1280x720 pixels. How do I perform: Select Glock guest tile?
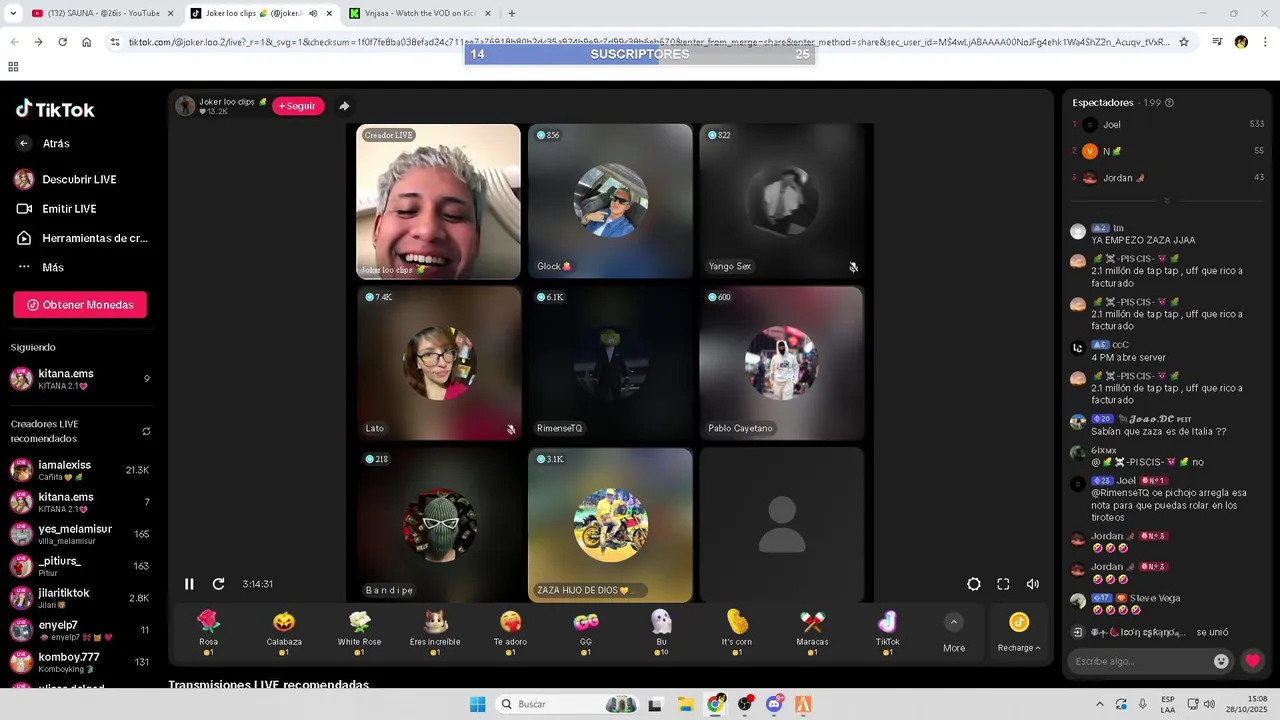(x=610, y=201)
